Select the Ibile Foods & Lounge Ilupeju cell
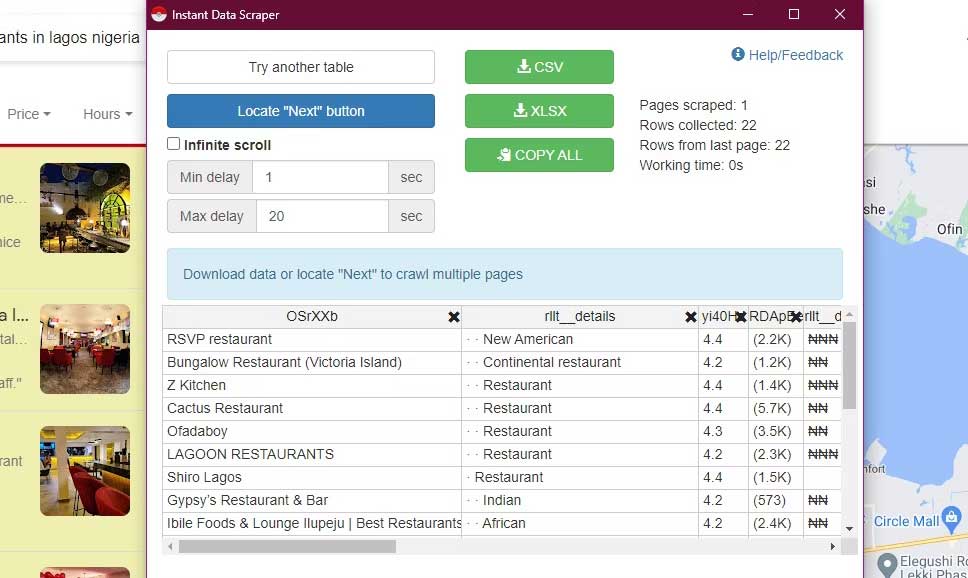Image resolution: width=968 pixels, height=578 pixels. click(x=312, y=524)
